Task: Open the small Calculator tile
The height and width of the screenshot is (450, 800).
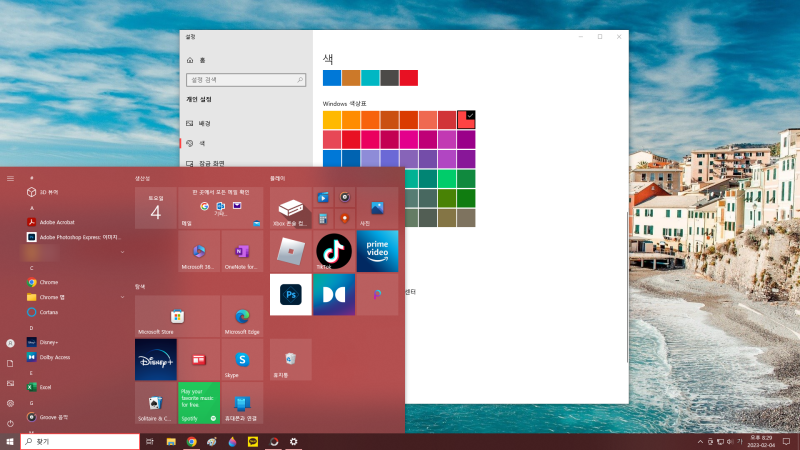Action: click(323, 219)
